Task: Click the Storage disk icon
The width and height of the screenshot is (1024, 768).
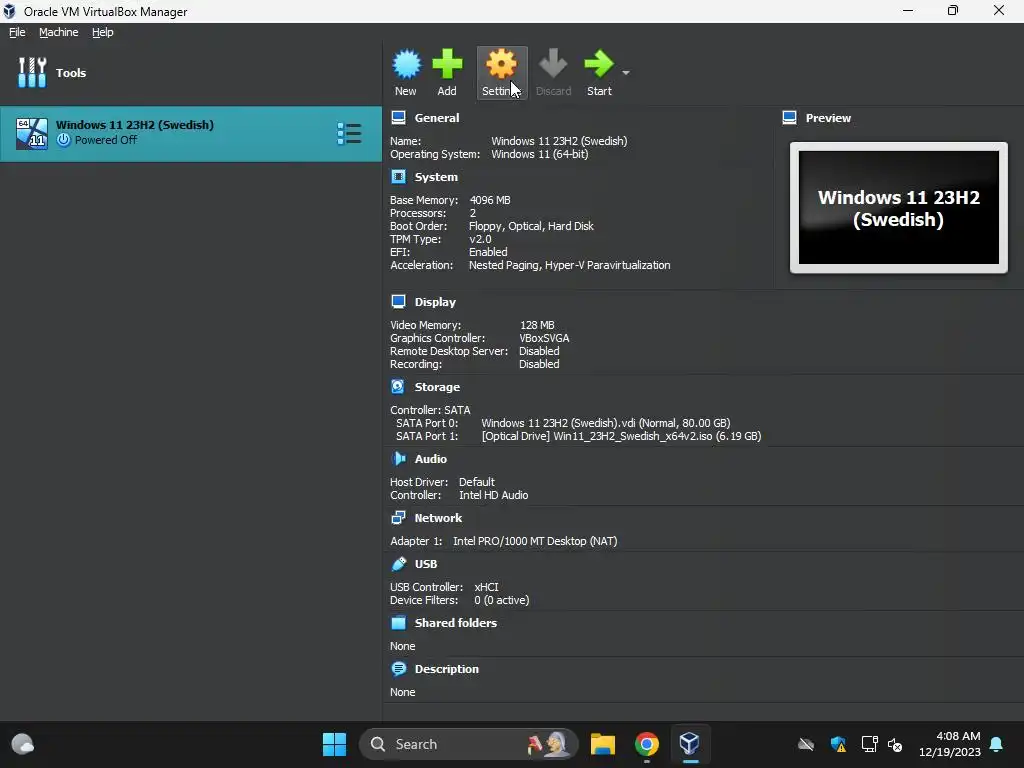Action: [398, 386]
